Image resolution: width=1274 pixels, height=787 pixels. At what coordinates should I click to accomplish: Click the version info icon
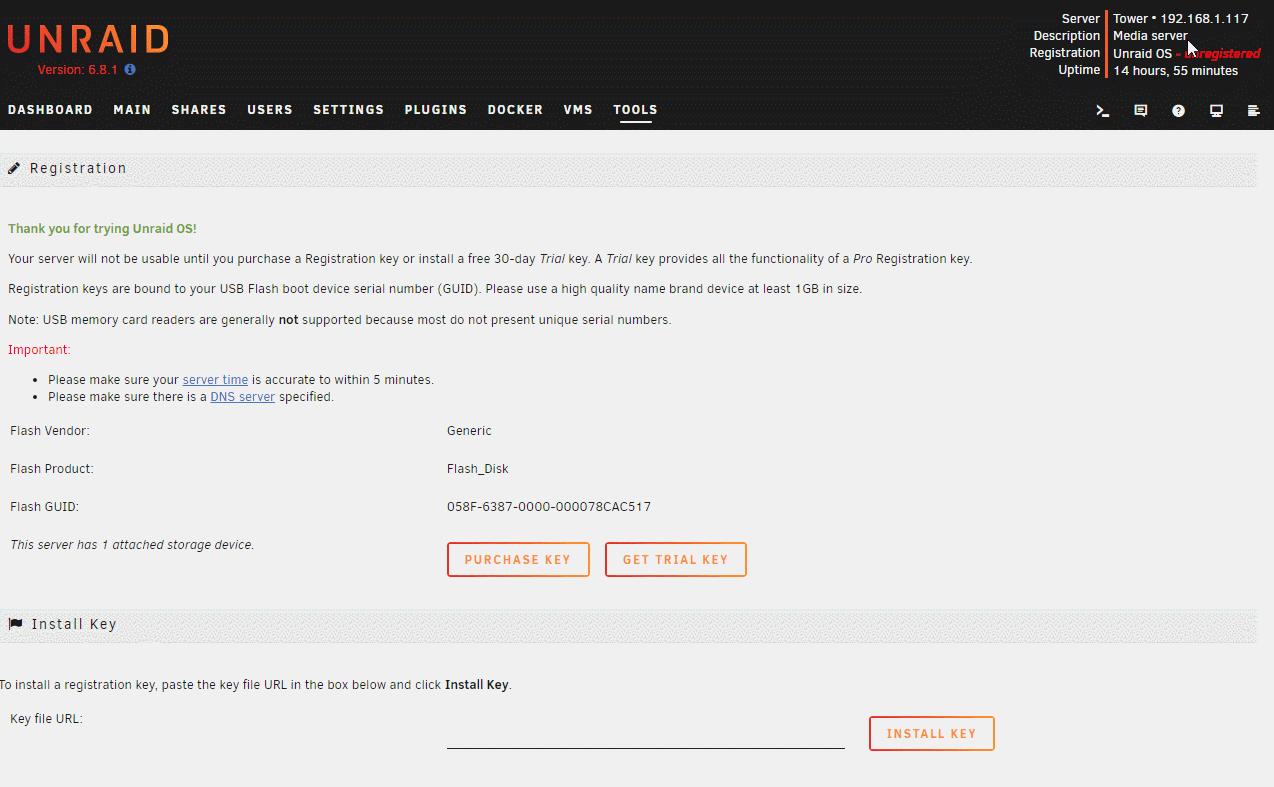click(130, 70)
